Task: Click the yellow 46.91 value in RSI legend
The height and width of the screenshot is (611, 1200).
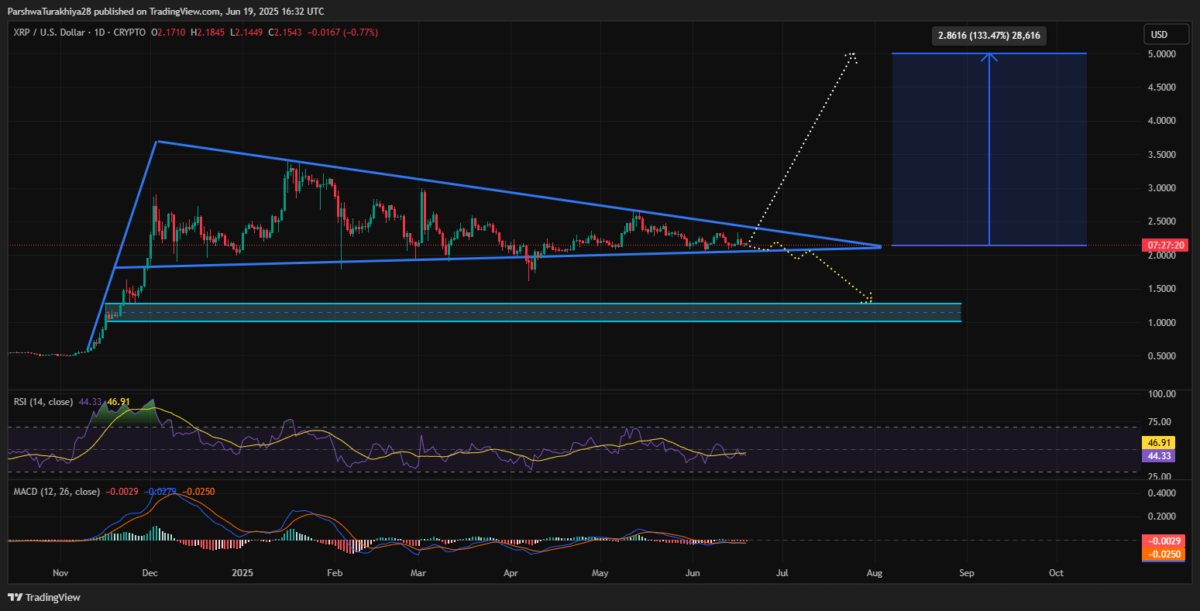Action: coord(119,402)
